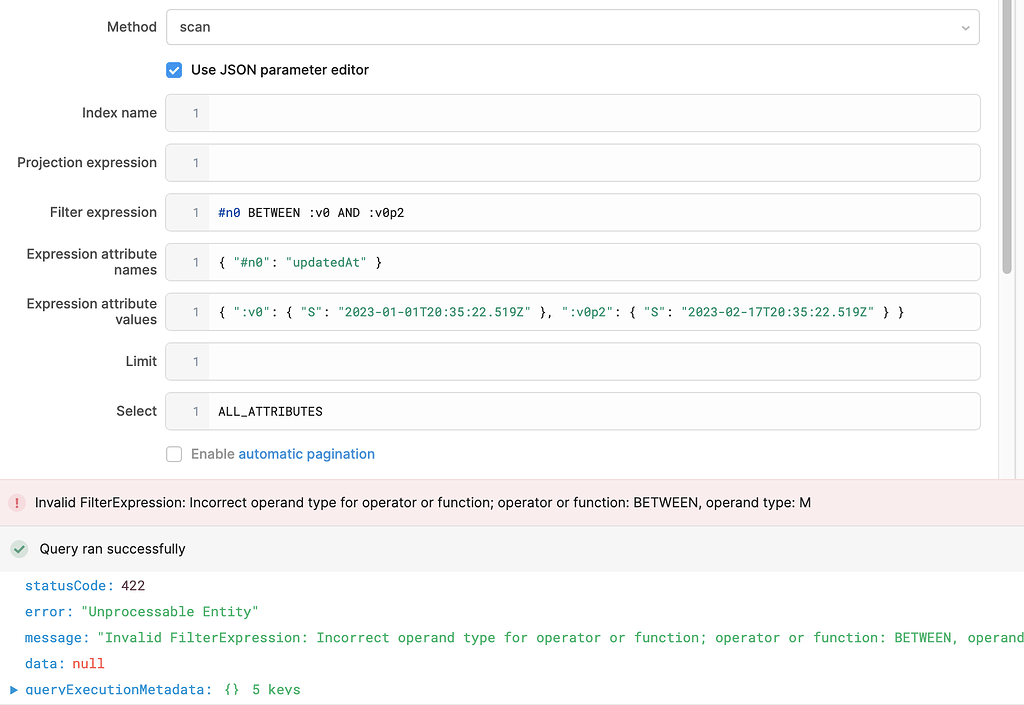This screenshot has height=705, width=1024.
Task: Click the blue expand arrow before queryExecutionMetadata
Action: pyautogui.click(x=12, y=689)
